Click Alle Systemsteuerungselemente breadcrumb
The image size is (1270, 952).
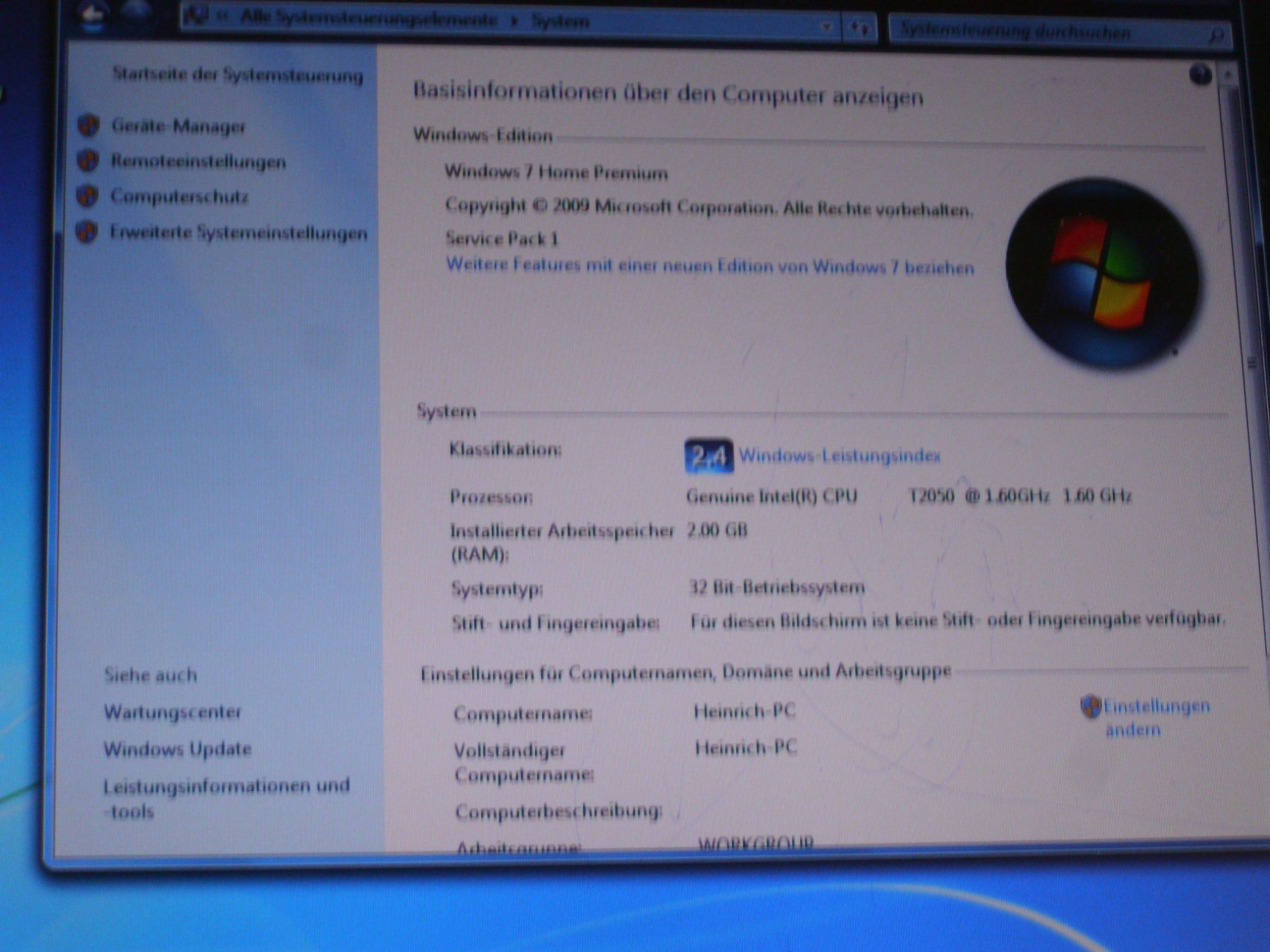pos(369,18)
